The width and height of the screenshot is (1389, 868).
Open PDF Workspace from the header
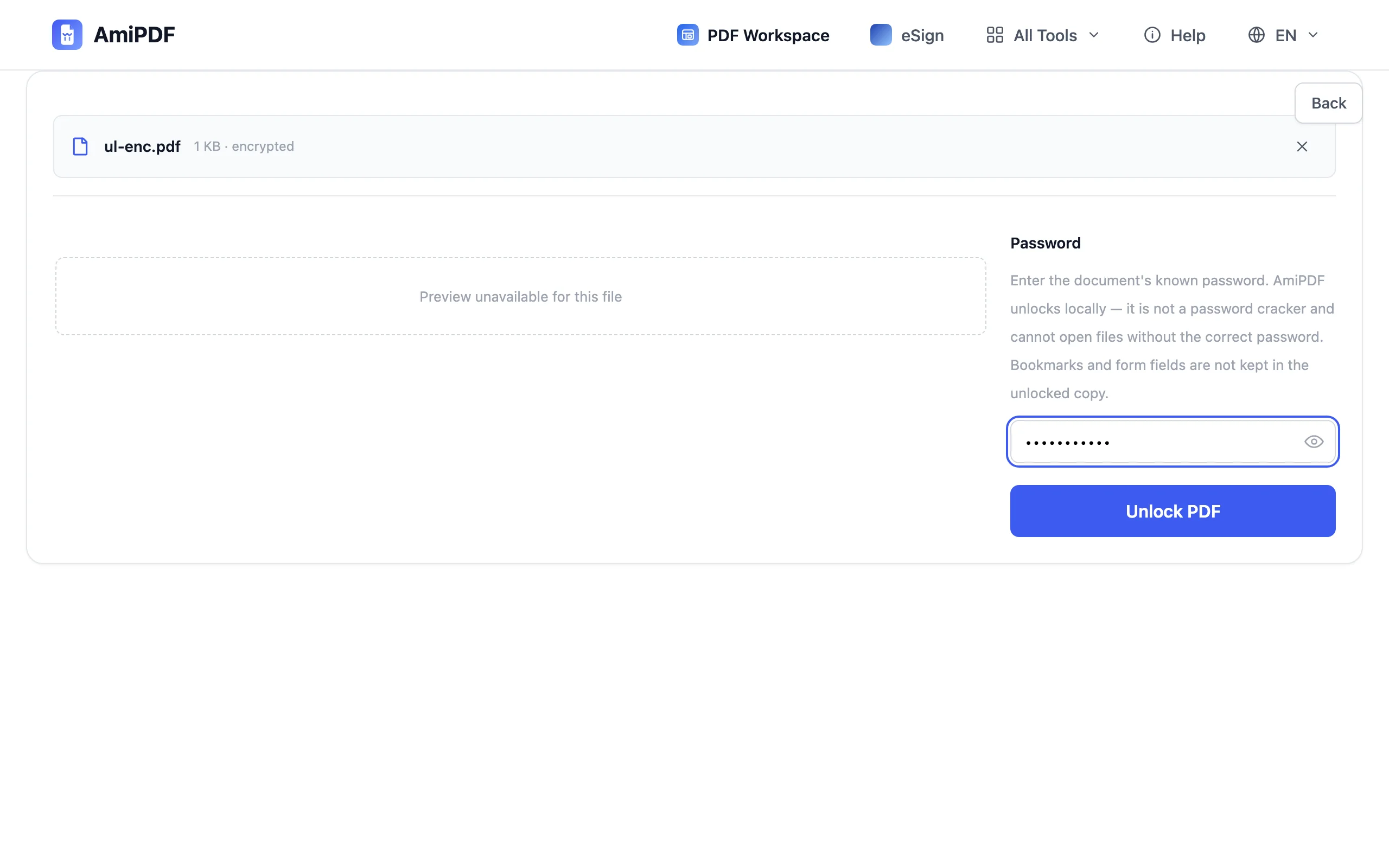click(753, 35)
